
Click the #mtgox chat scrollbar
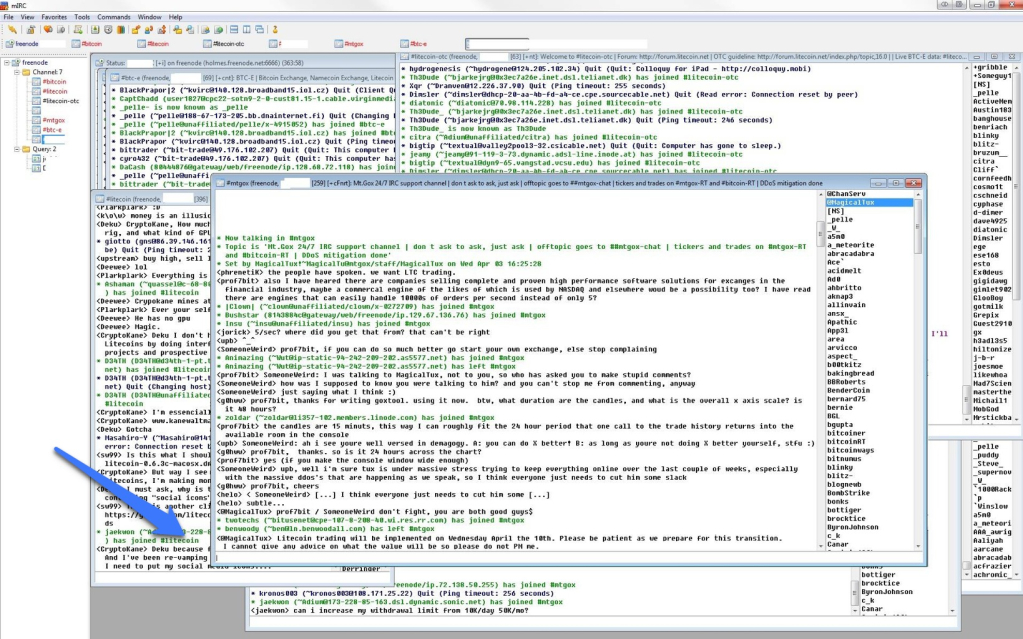[821, 369]
